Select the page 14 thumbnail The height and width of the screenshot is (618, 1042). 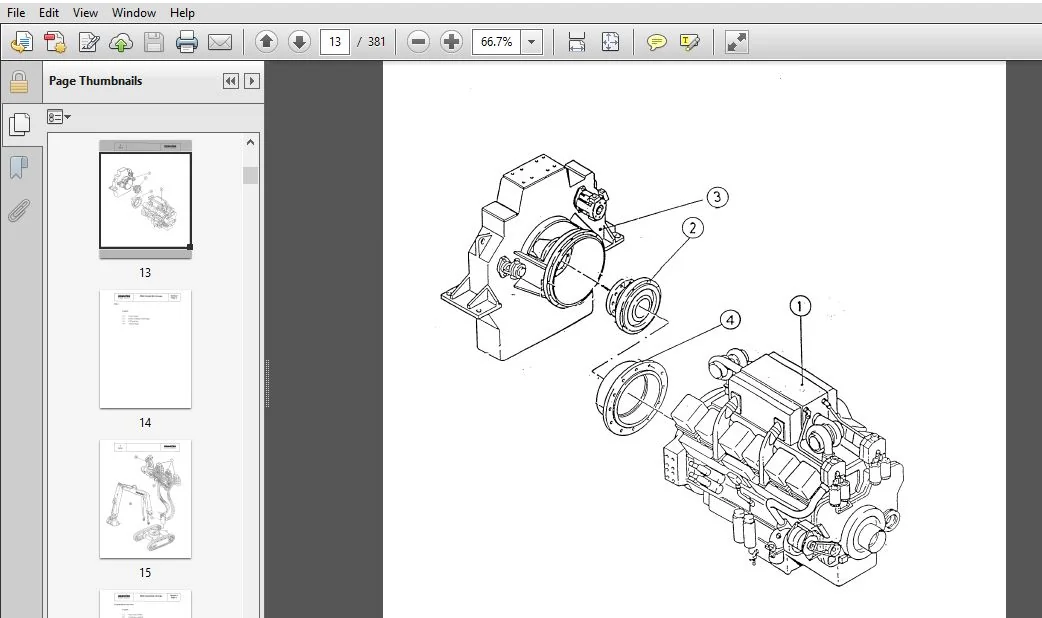(145, 349)
